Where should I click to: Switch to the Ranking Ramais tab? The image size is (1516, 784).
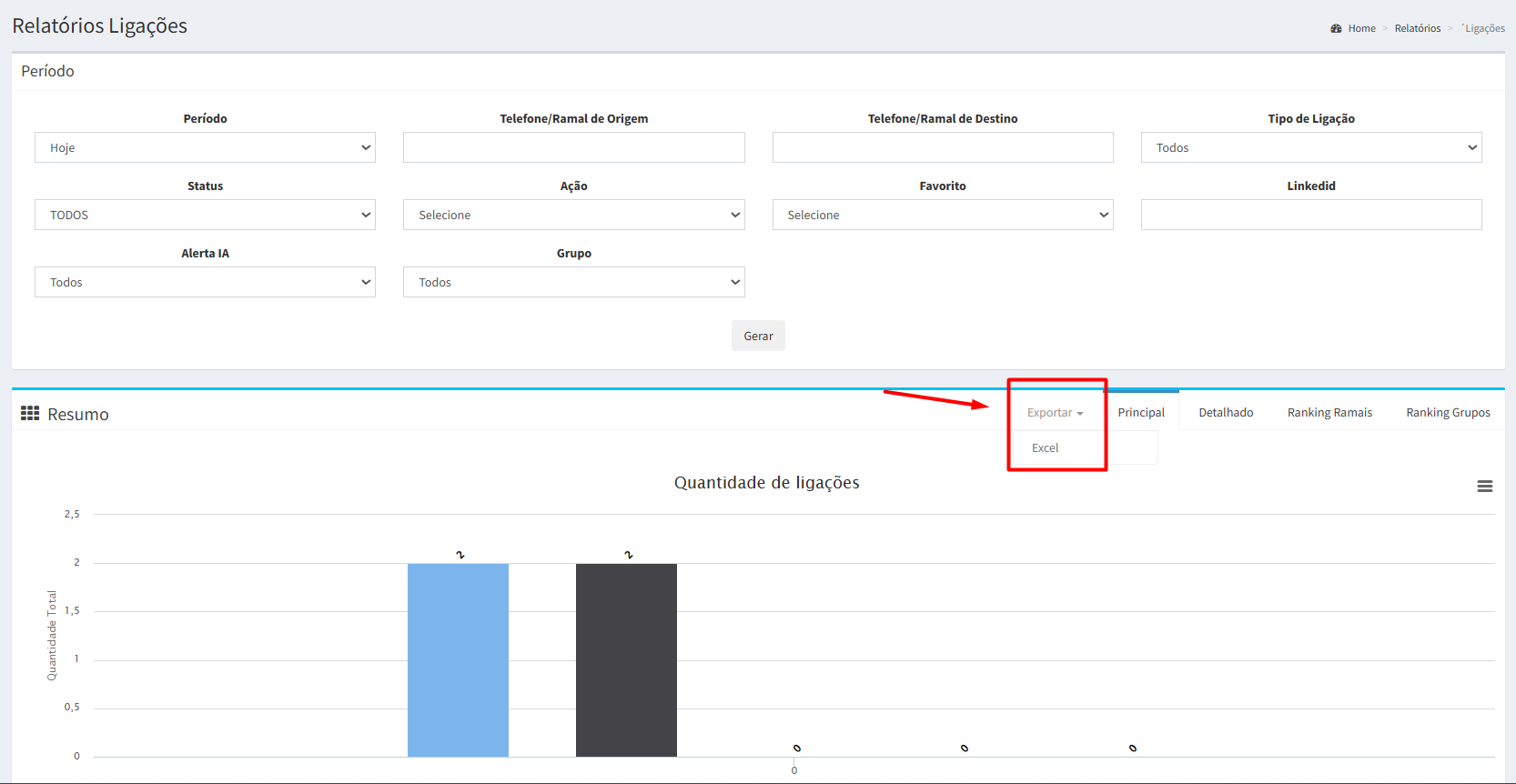(1329, 413)
